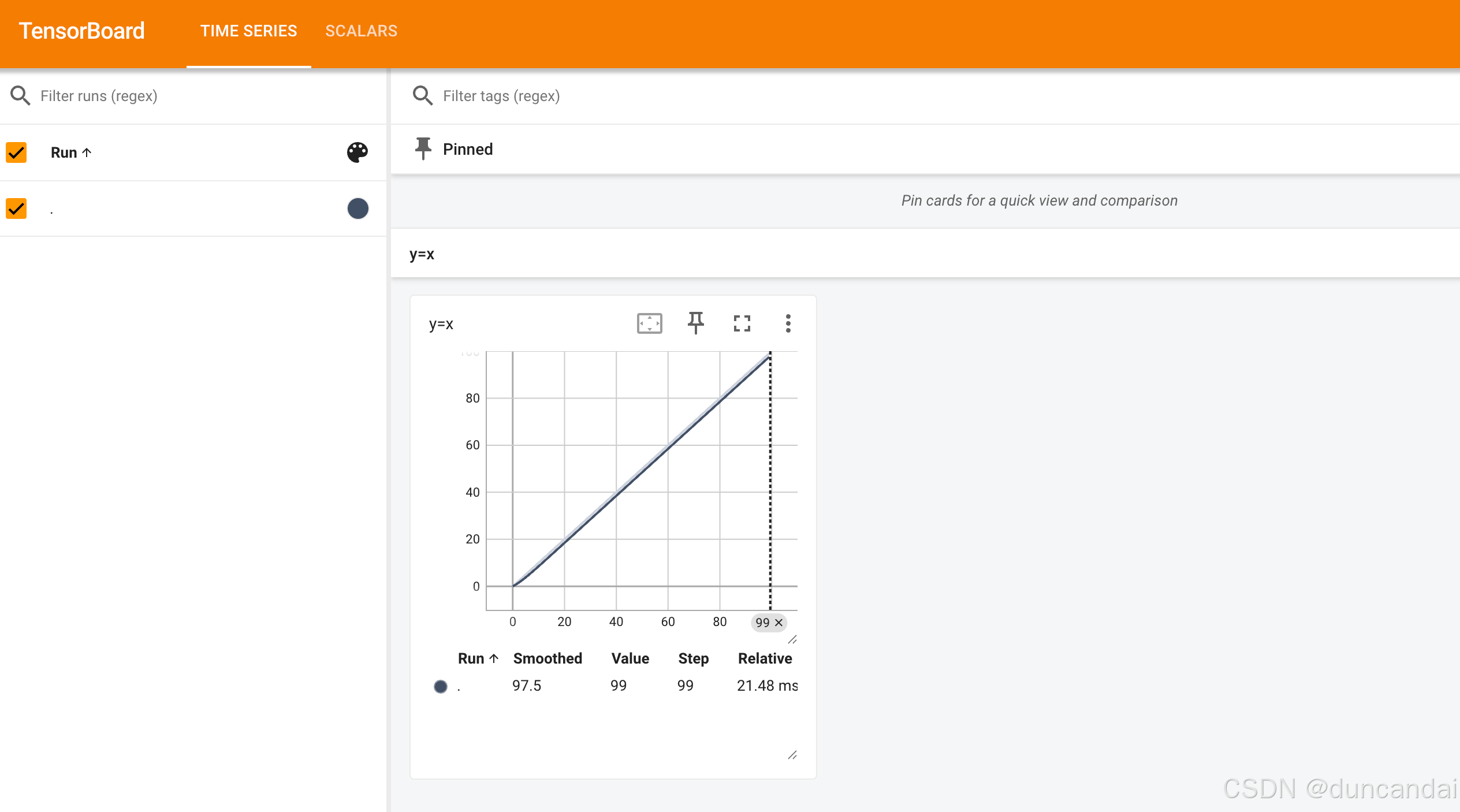
Task: Click the TensorBoard logo title
Action: click(81, 31)
